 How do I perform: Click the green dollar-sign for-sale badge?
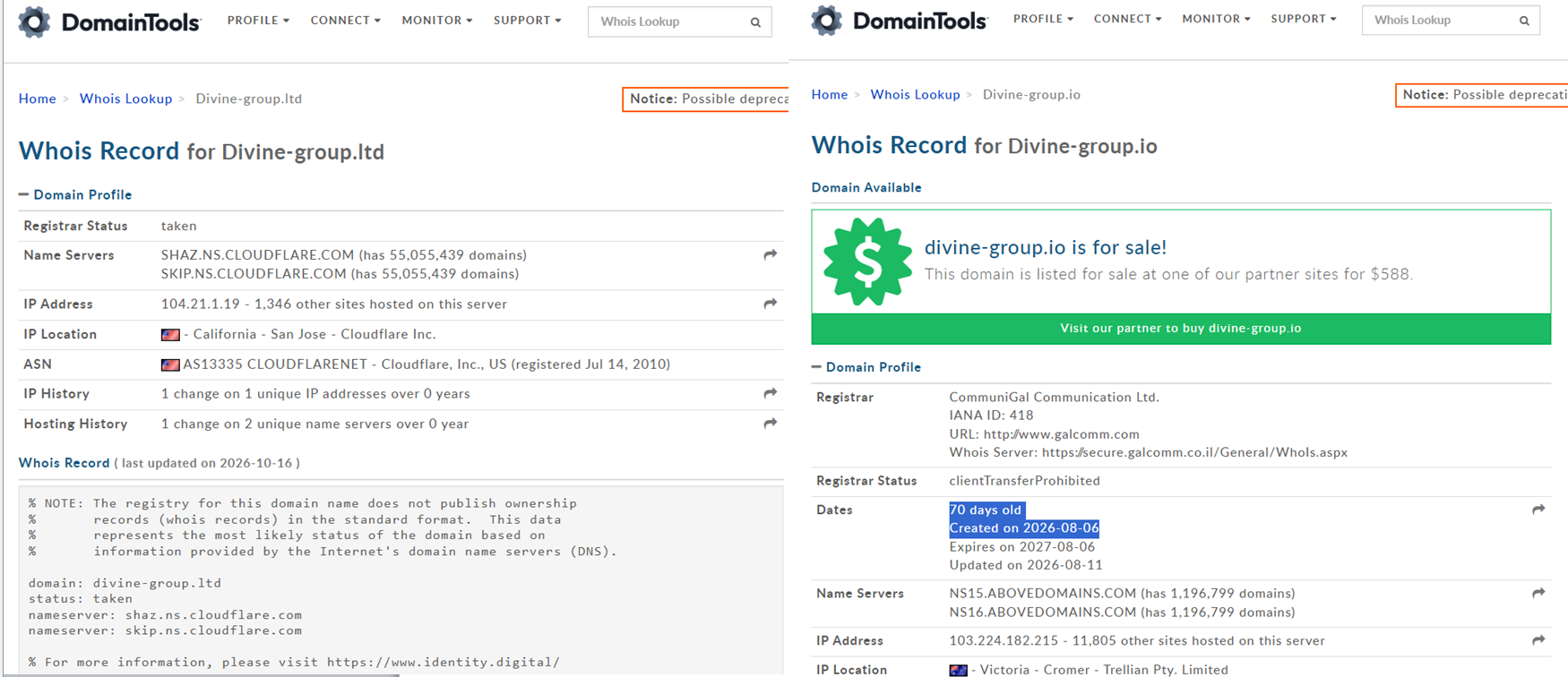coord(867,261)
